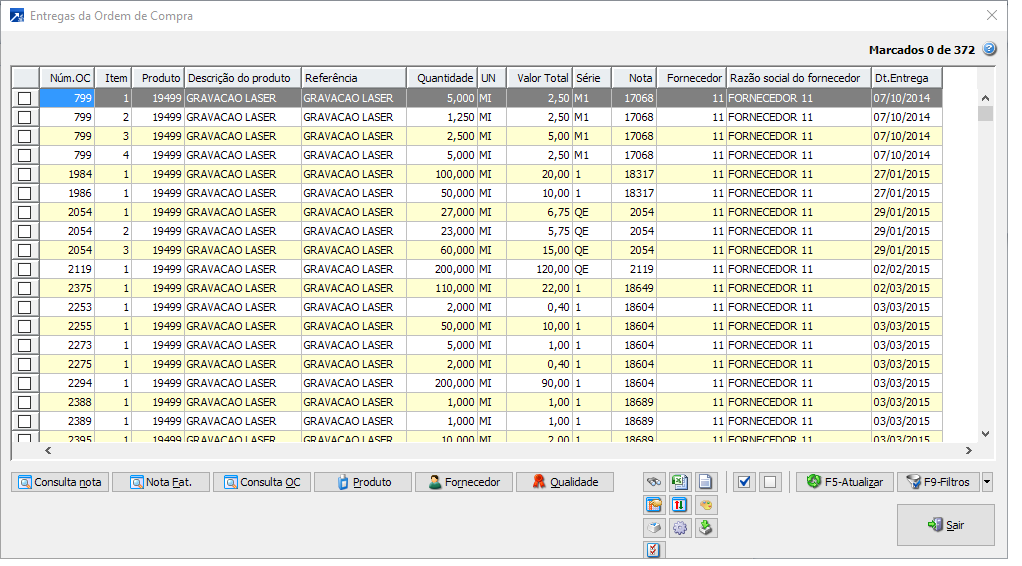
Task: Click the unmark-all empty box button
Action: click(x=770, y=482)
